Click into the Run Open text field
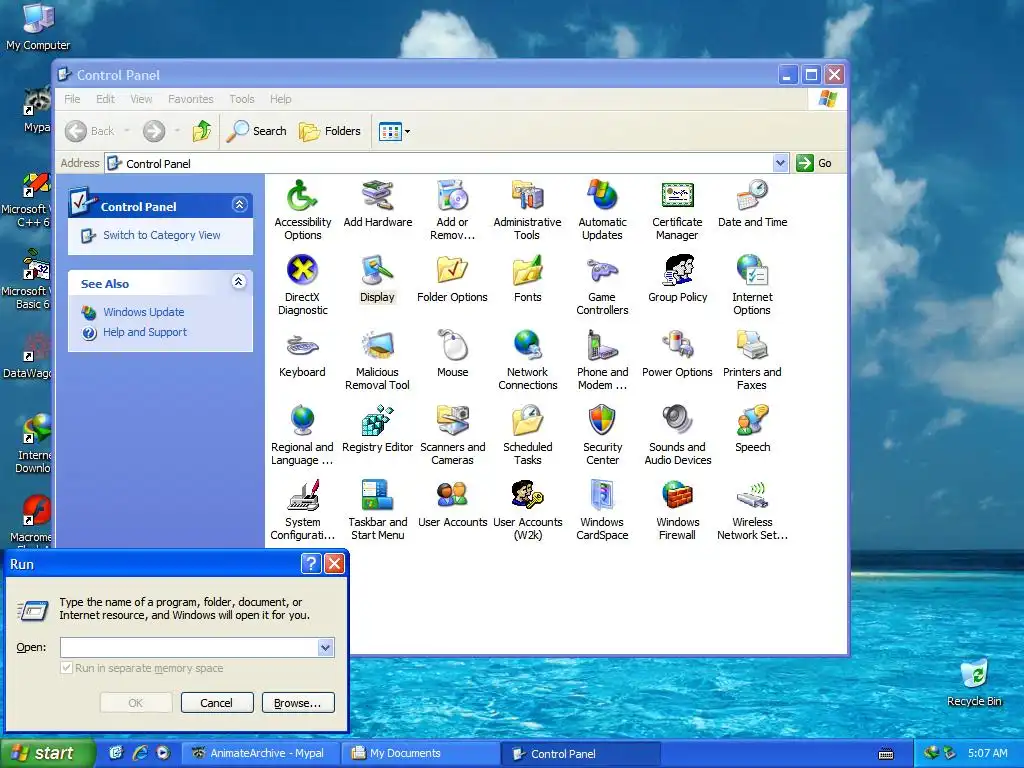1024x768 pixels. pyautogui.click(x=189, y=647)
